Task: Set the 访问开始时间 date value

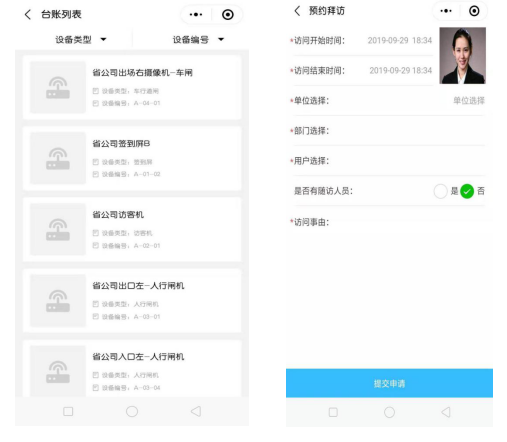Action: (x=400, y=40)
